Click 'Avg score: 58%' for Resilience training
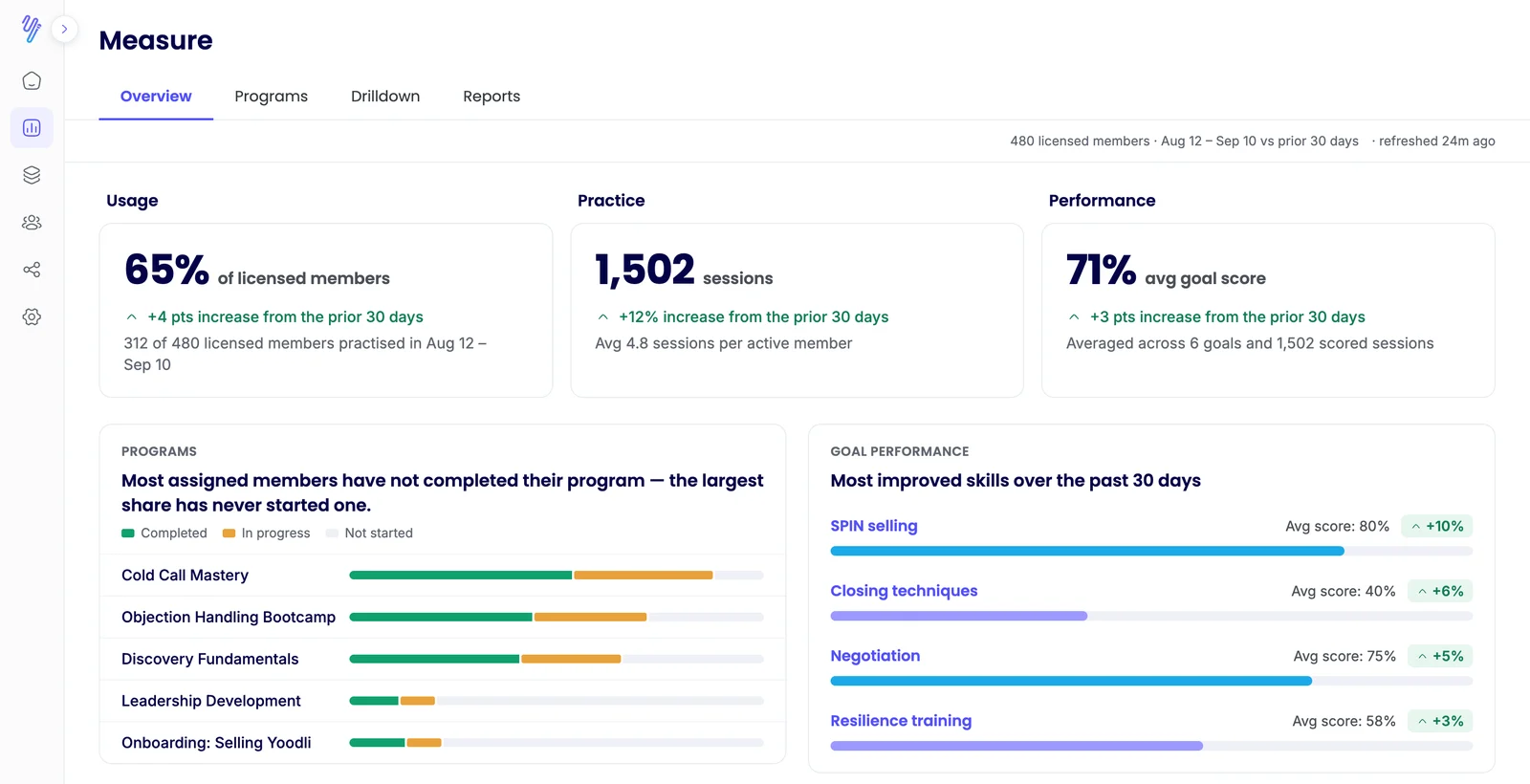 point(1344,721)
